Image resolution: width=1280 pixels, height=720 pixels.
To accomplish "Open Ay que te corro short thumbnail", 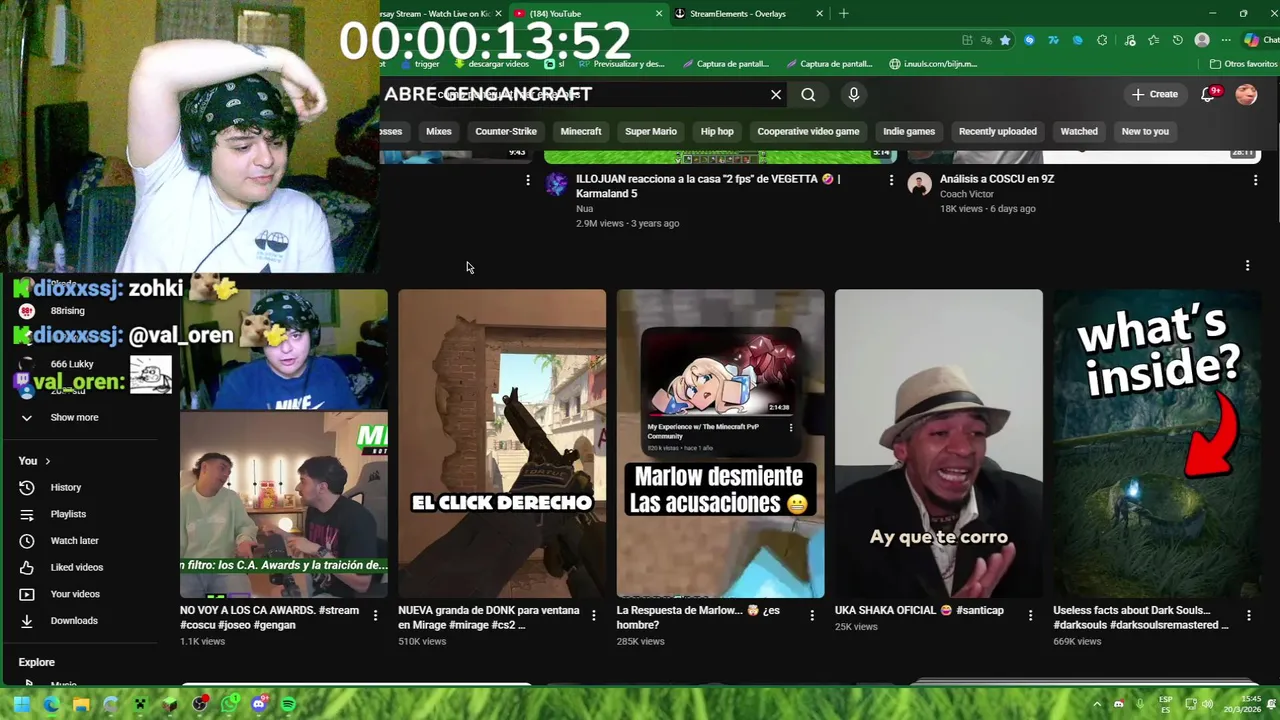I will tap(939, 444).
